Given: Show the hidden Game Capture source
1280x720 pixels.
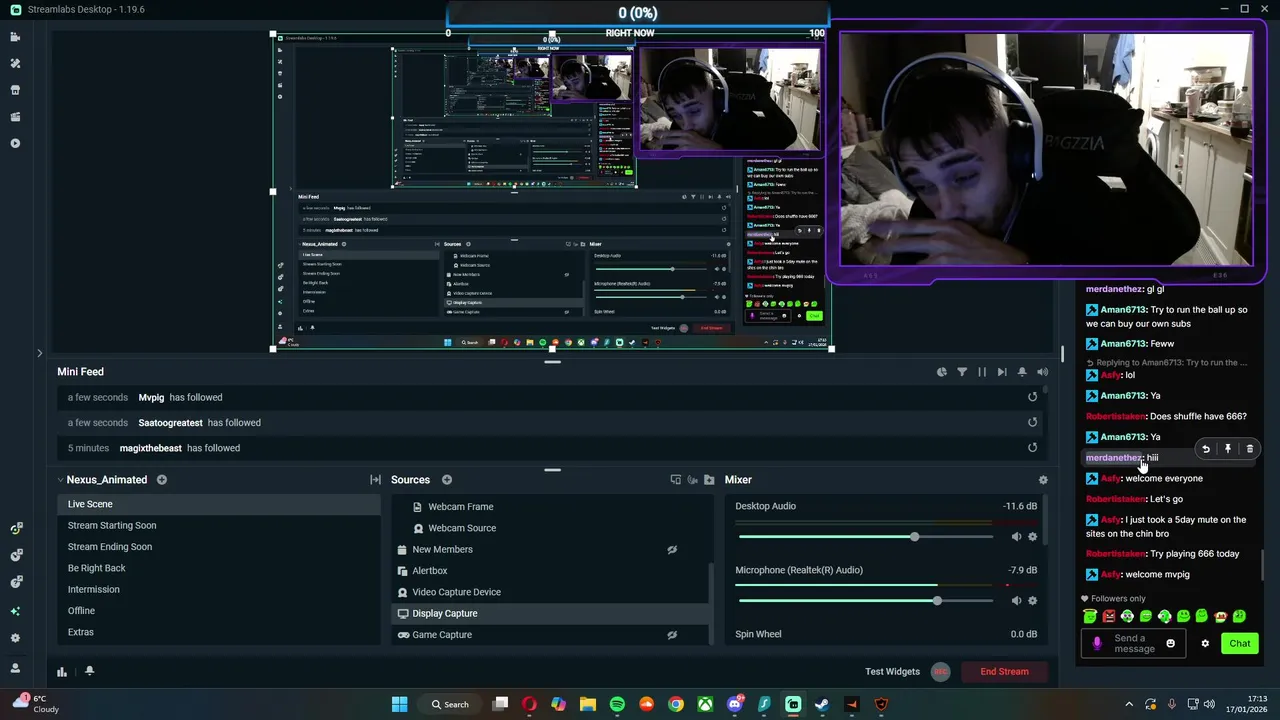Looking at the screenshot, I should (672, 635).
